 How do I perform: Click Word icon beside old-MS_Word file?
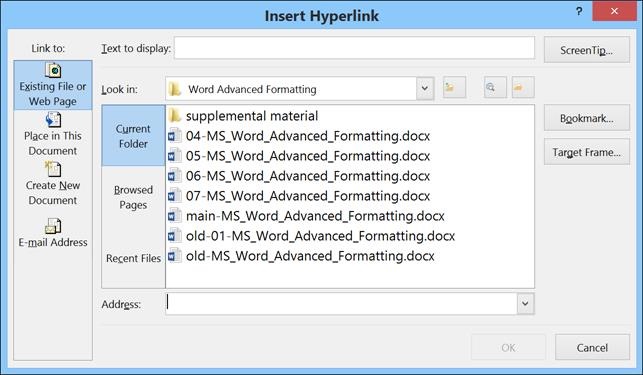[x=174, y=256]
